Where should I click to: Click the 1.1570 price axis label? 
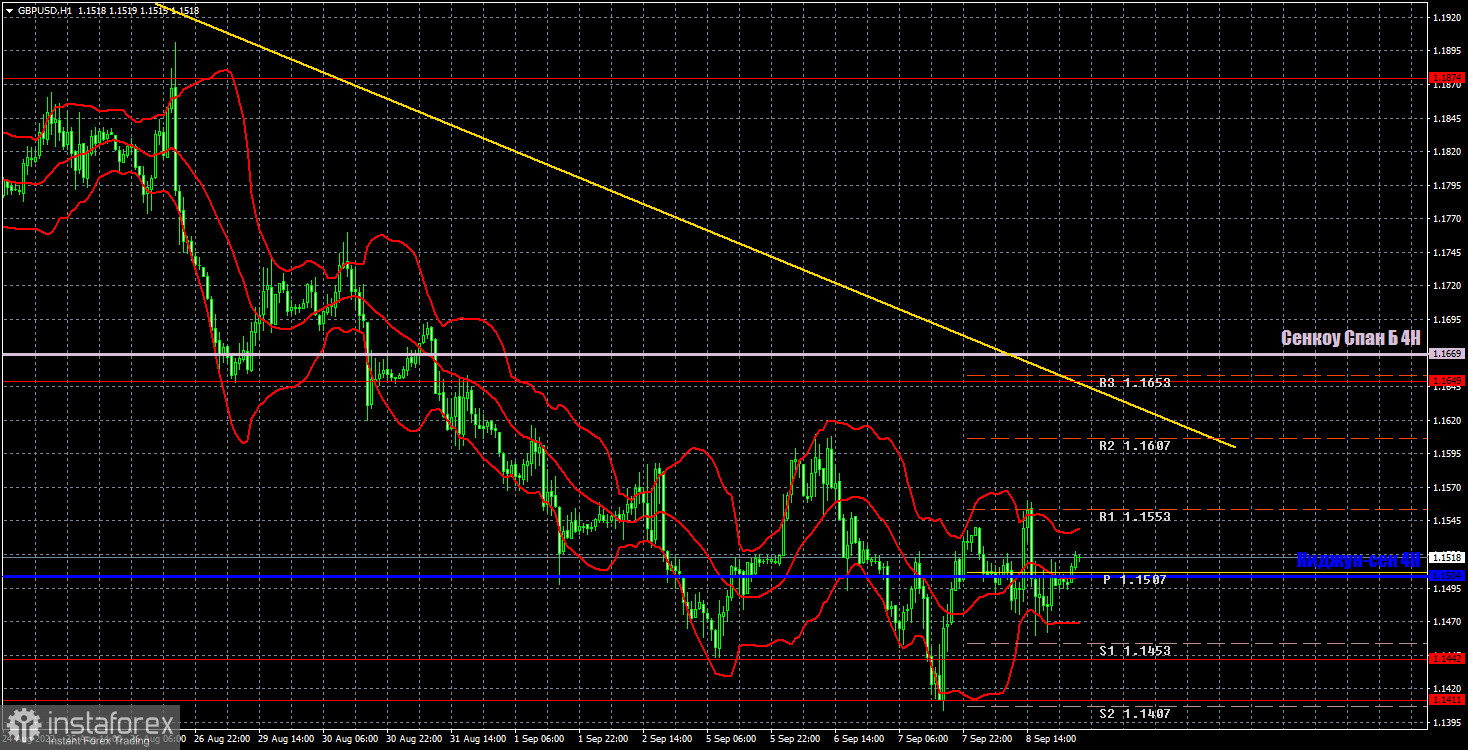(1446, 488)
